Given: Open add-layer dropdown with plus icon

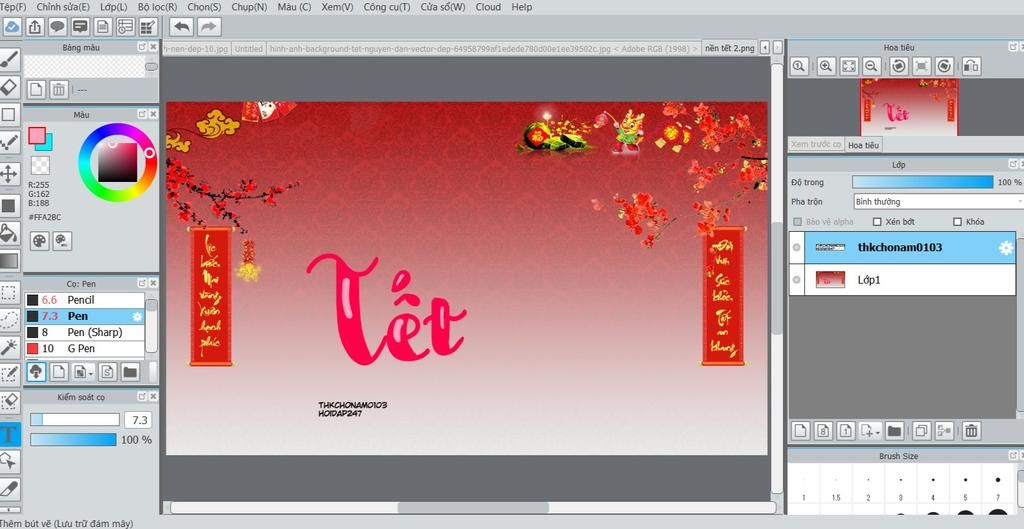Looking at the screenshot, I should (x=871, y=431).
